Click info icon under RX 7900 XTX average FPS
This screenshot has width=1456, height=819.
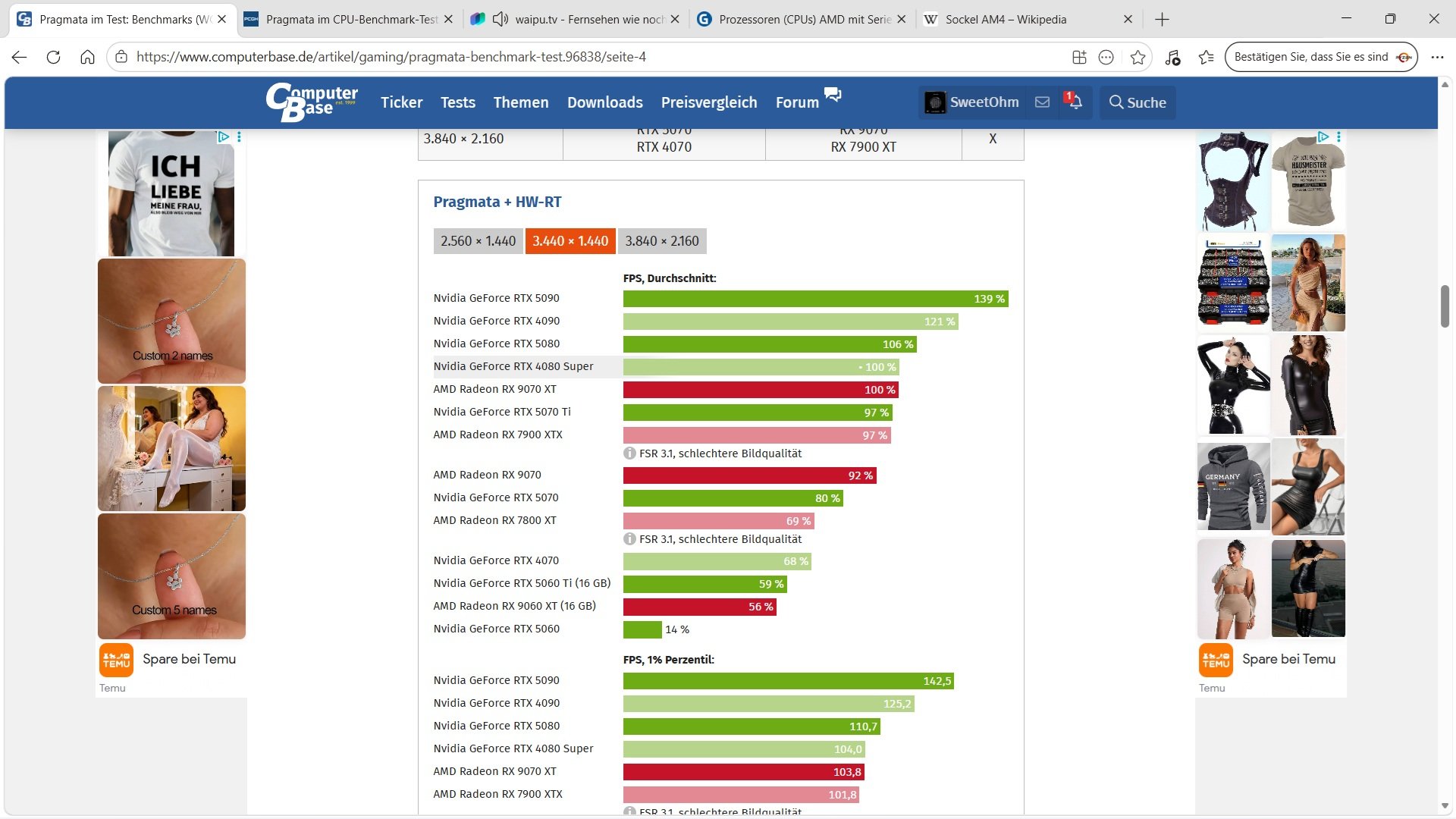[x=629, y=453]
